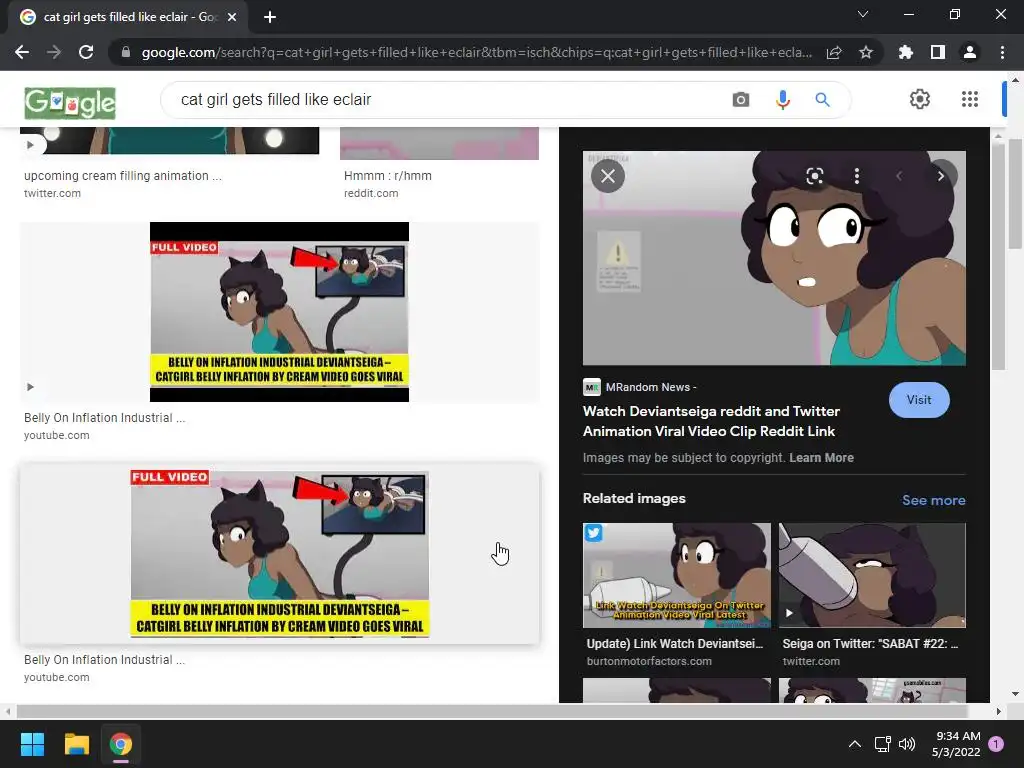Open the Windows Start menu
Image resolution: width=1024 pixels, height=768 pixels.
pyautogui.click(x=32, y=744)
